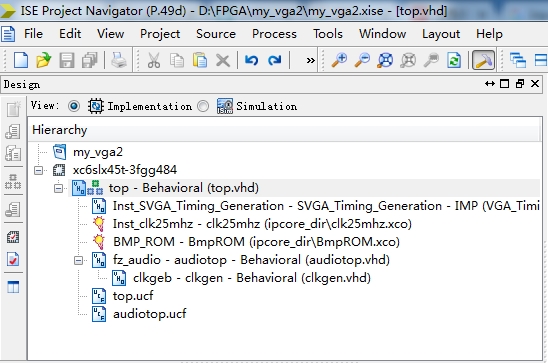Collapse the fz_audio audiotop node
The height and width of the screenshot is (363, 548).
[x=79, y=260]
